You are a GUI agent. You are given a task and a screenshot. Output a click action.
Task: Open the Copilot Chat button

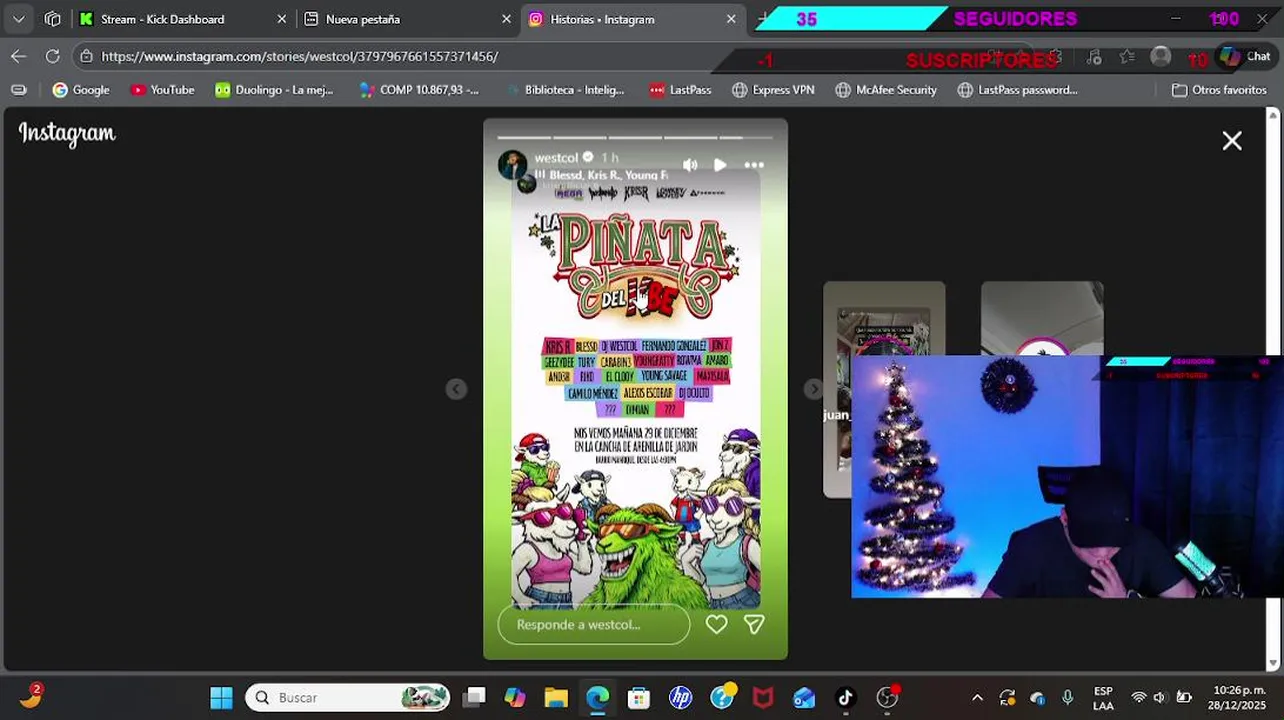1244,57
